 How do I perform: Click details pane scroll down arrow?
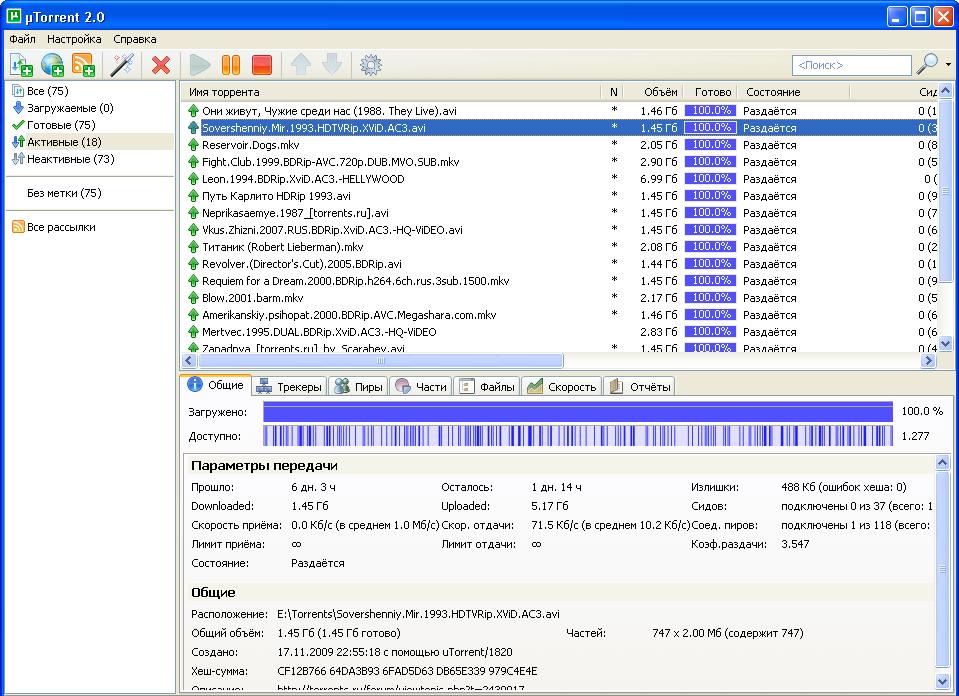942,680
